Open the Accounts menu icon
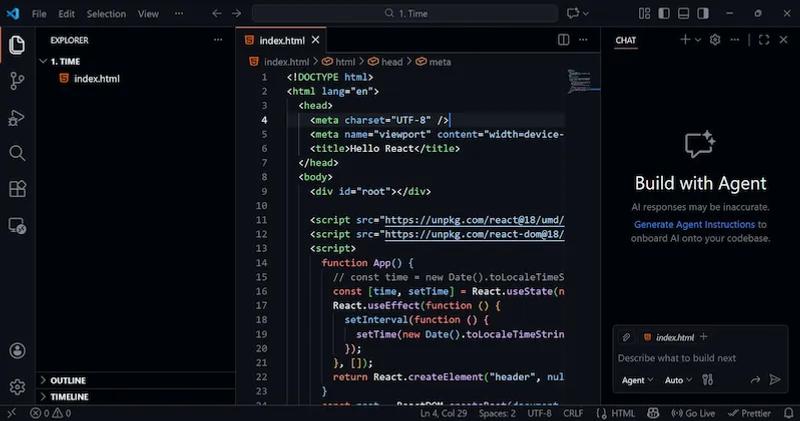Screen dimensions: 800x421 (x=17, y=351)
